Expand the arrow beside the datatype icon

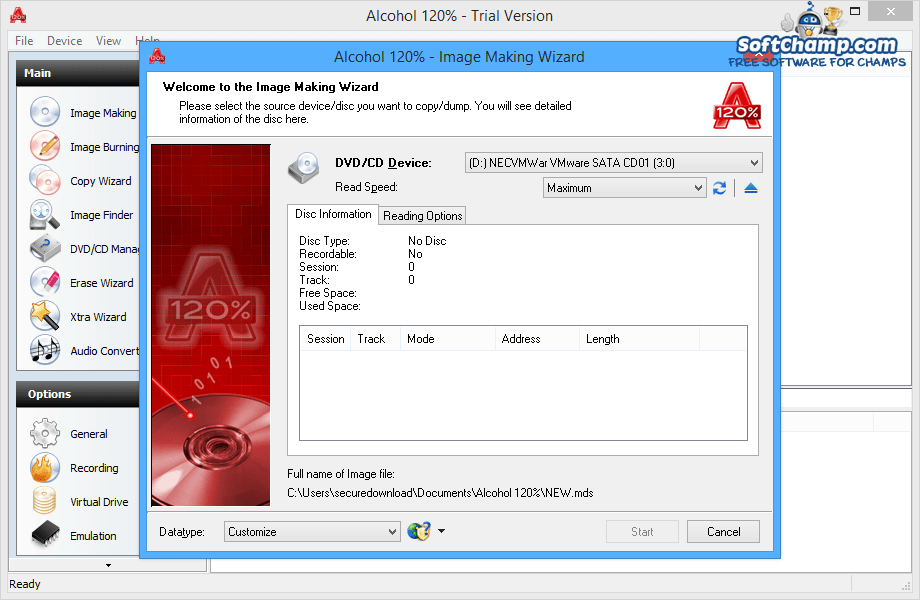441,531
